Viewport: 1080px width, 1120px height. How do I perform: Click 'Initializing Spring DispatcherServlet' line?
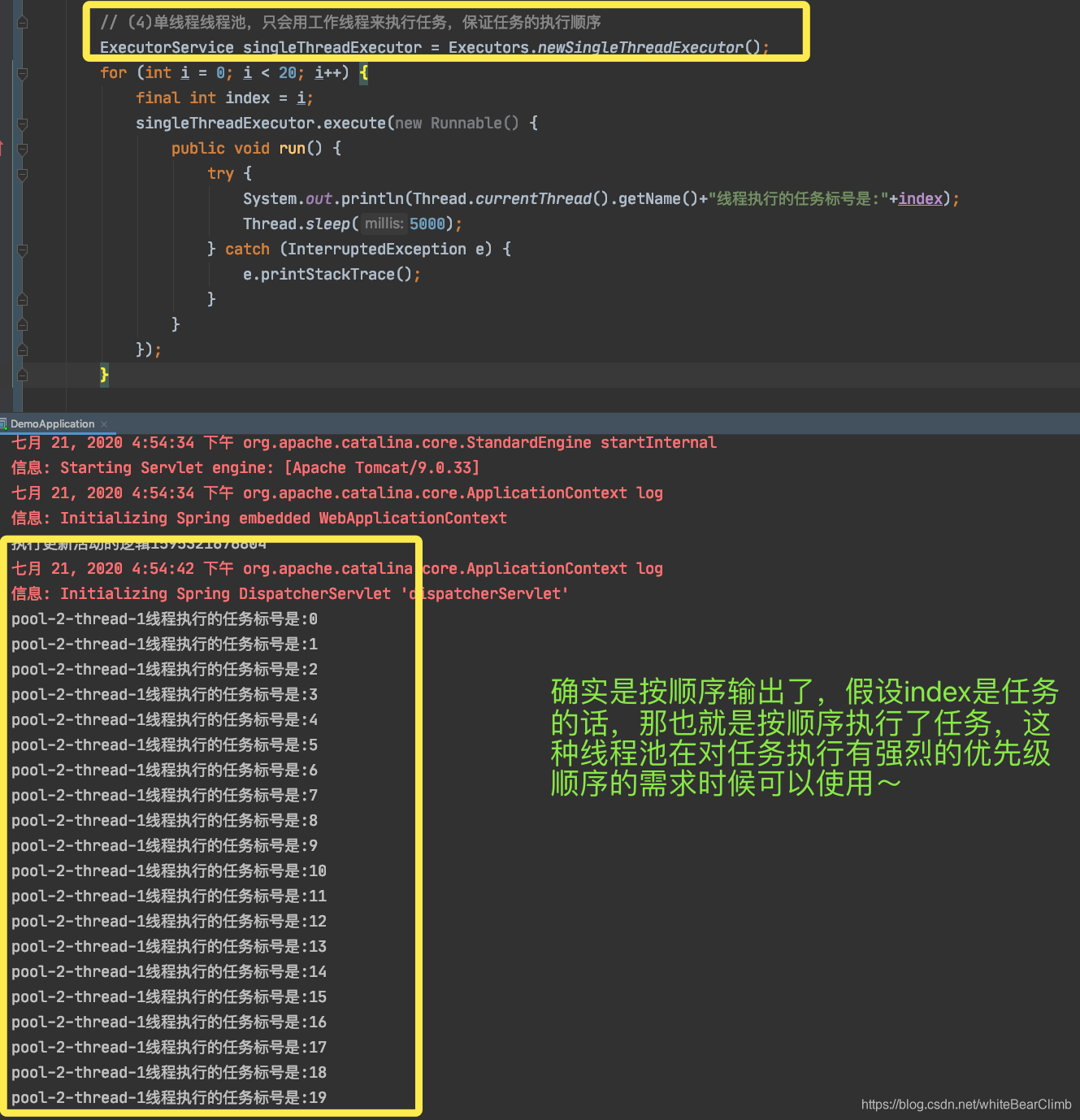[x=290, y=594]
